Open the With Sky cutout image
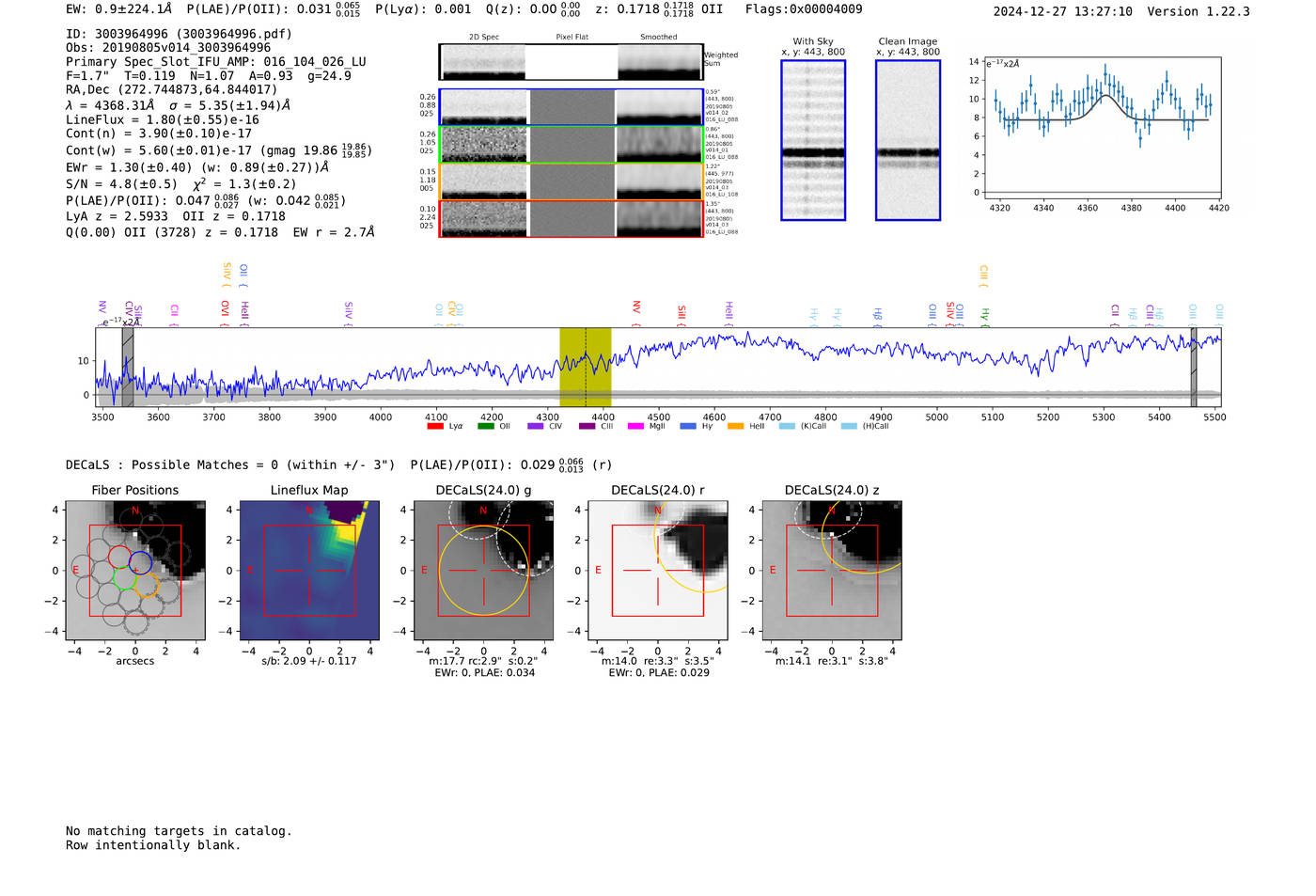 coord(813,140)
